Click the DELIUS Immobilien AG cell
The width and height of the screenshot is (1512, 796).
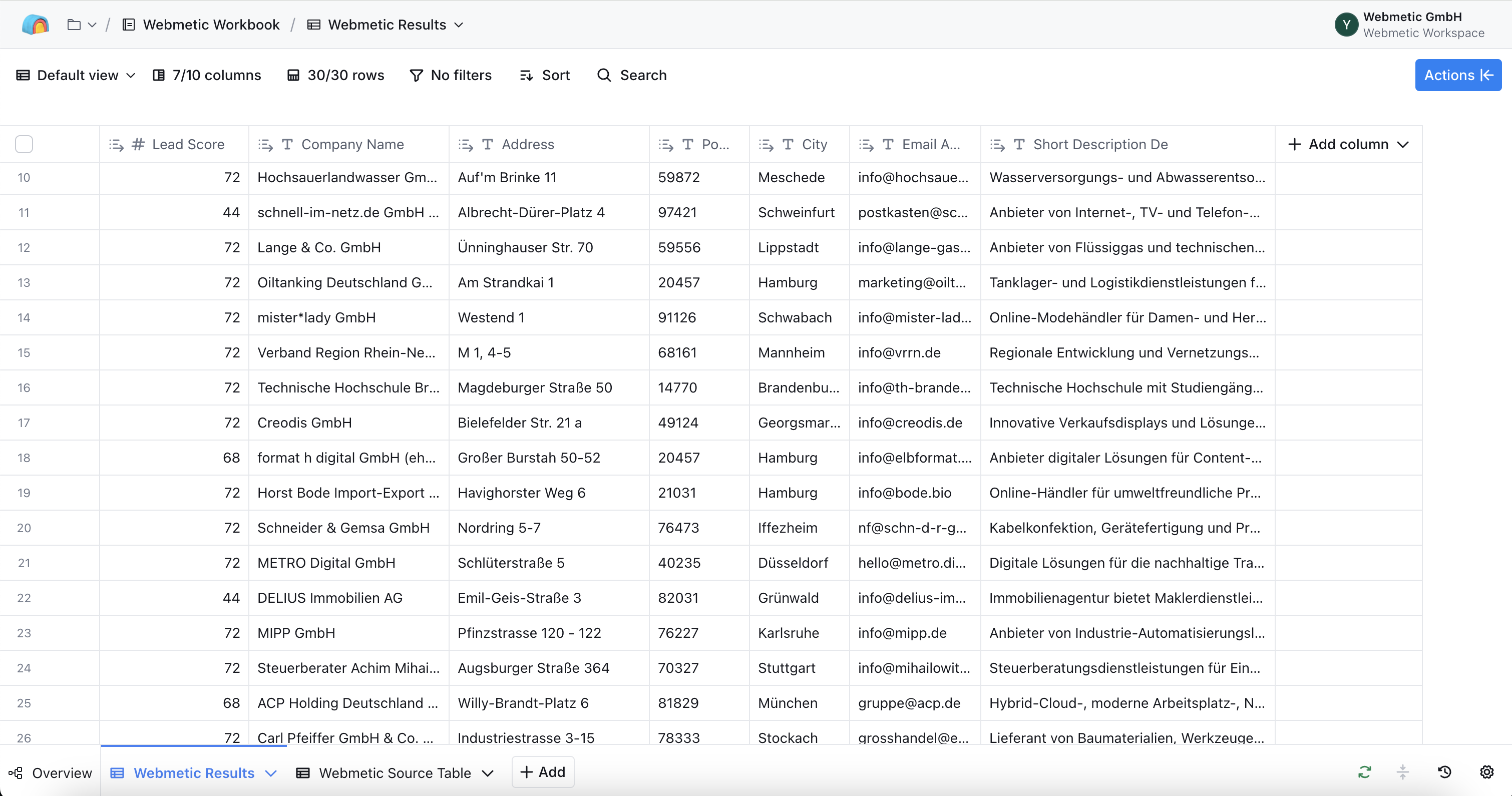point(349,598)
